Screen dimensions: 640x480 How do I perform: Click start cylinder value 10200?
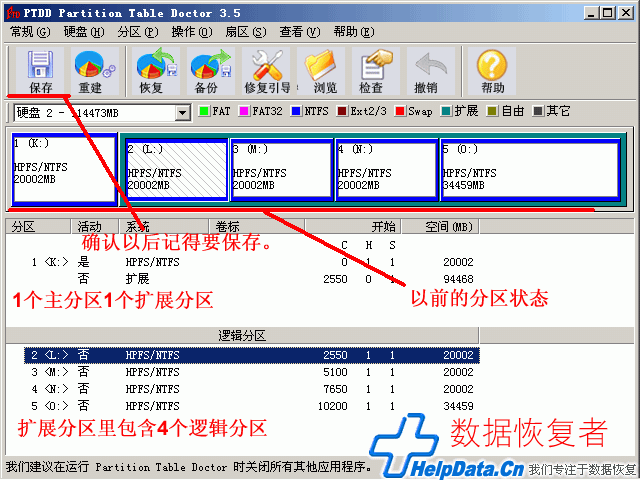click(x=333, y=406)
